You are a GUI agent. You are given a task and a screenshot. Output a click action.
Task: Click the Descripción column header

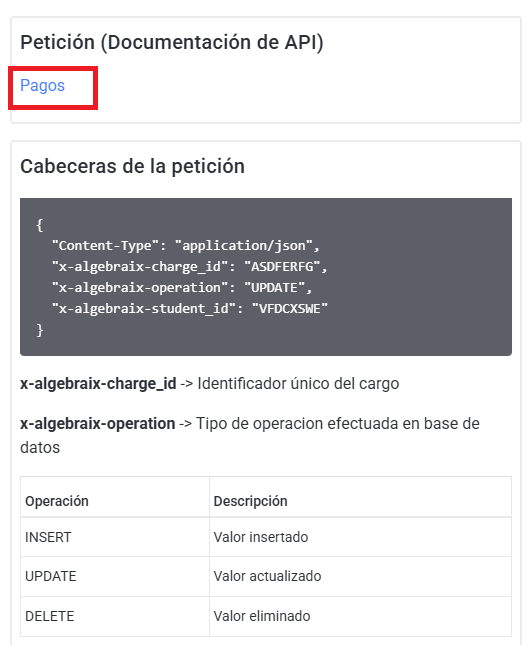tap(360, 501)
